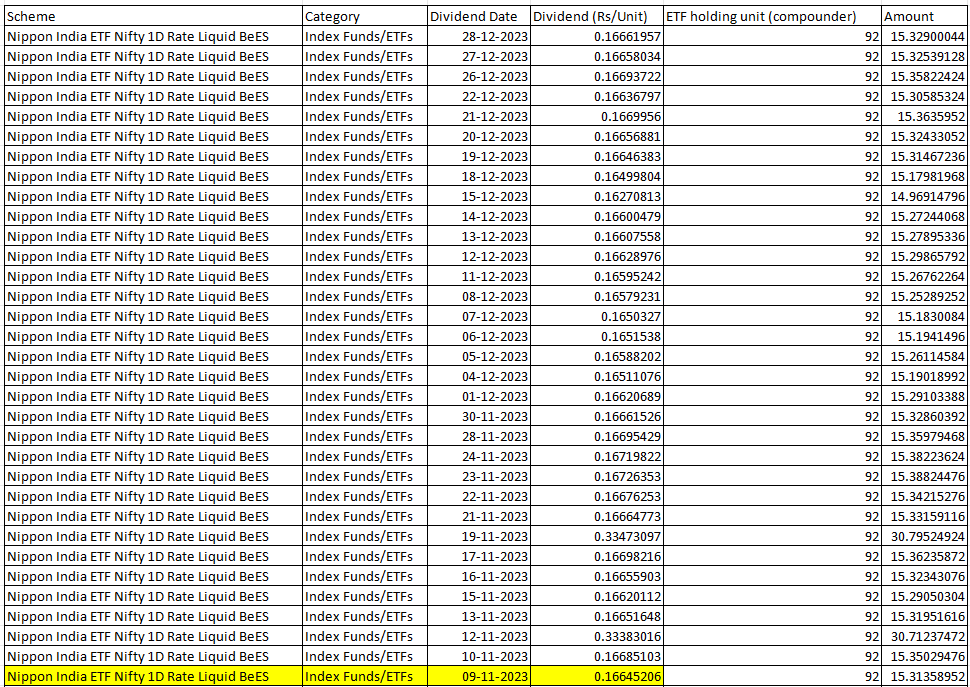
Task: Click the date cell 11-12-2023
Action: click(x=479, y=276)
